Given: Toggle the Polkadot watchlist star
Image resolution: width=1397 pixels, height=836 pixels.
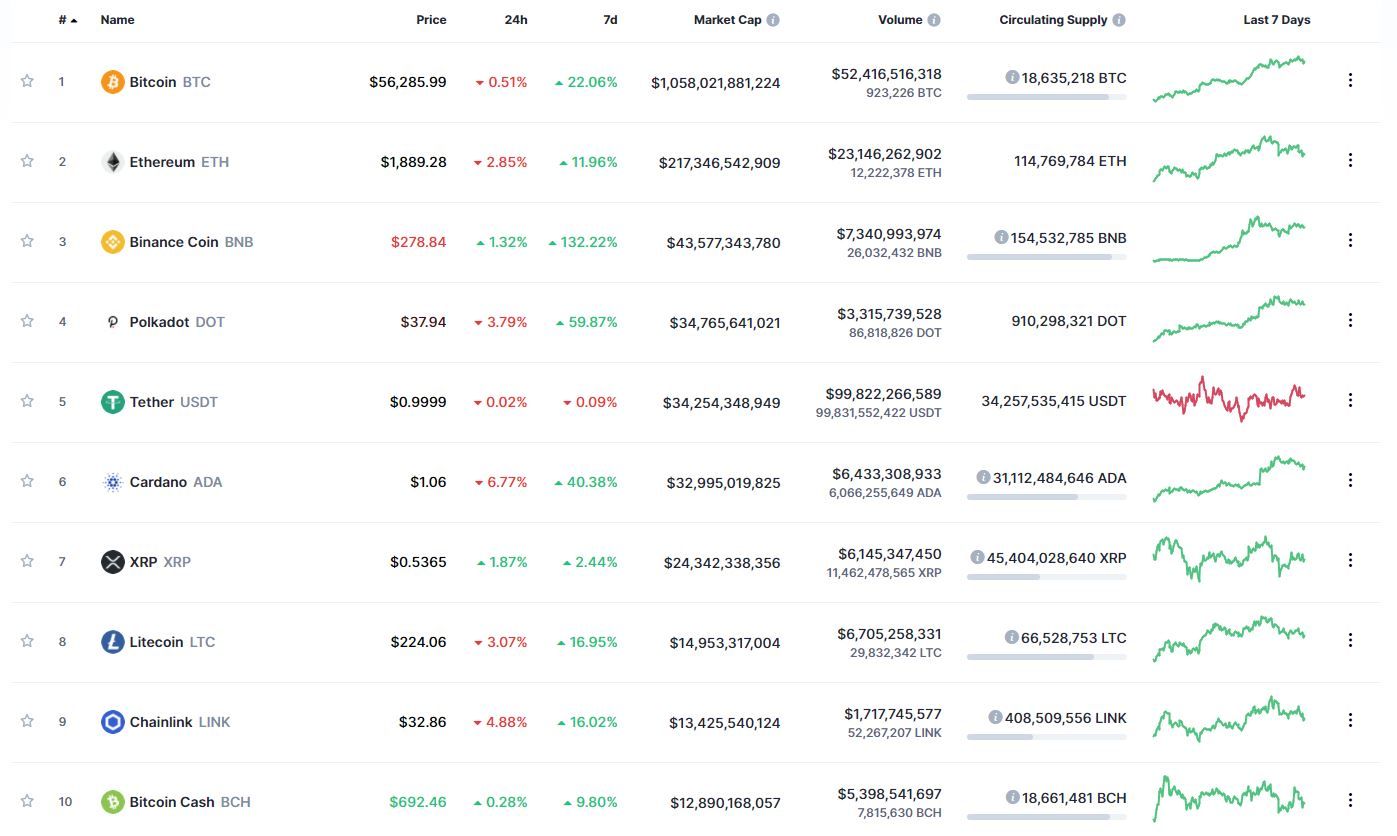Looking at the screenshot, I should (x=27, y=321).
